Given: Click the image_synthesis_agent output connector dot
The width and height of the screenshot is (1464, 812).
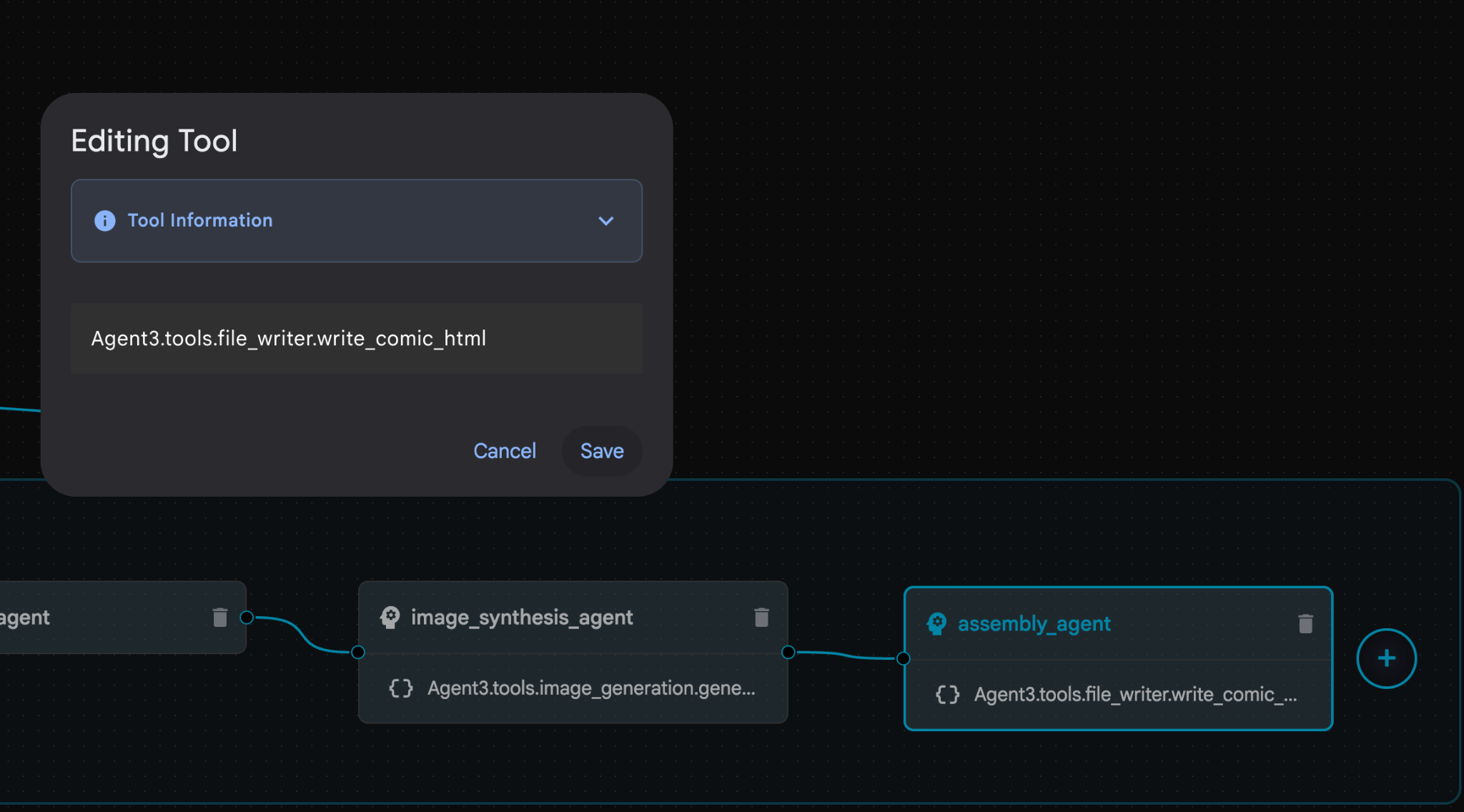Looking at the screenshot, I should [788, 652].
